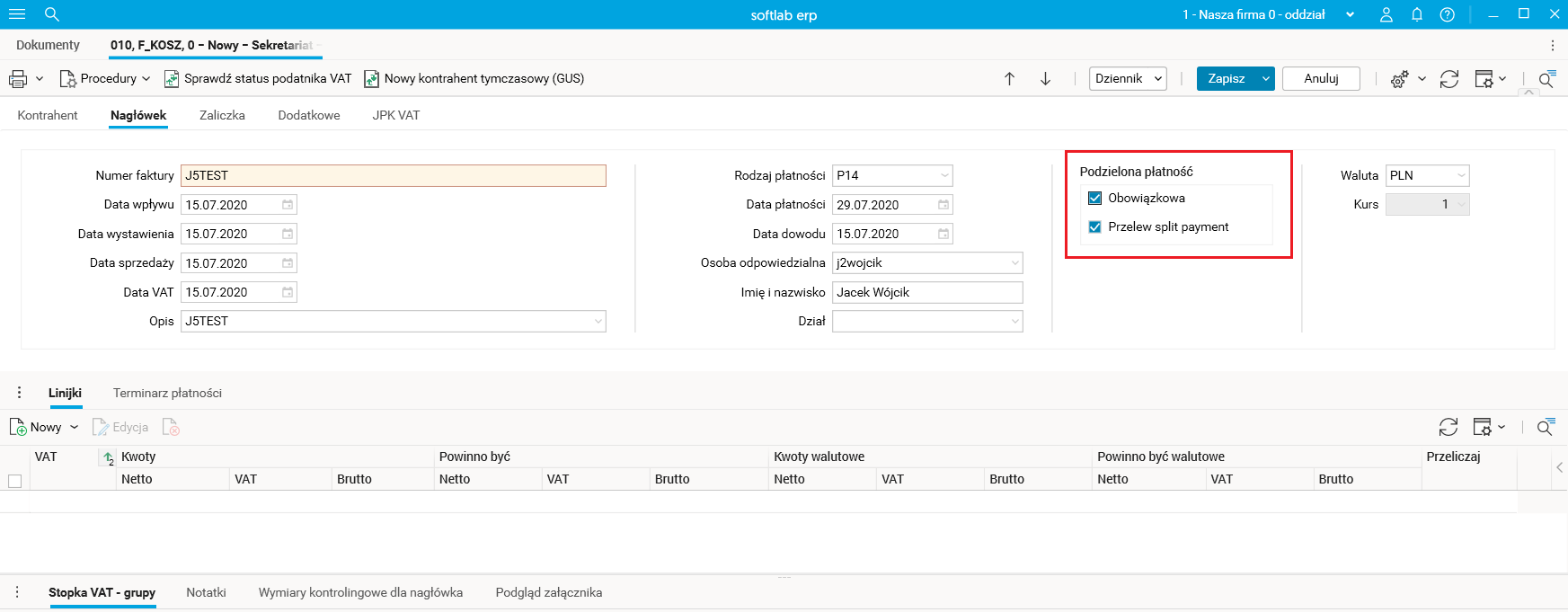
Task: Open calendar for Data dowodu
Action: (x=943, y=234)
